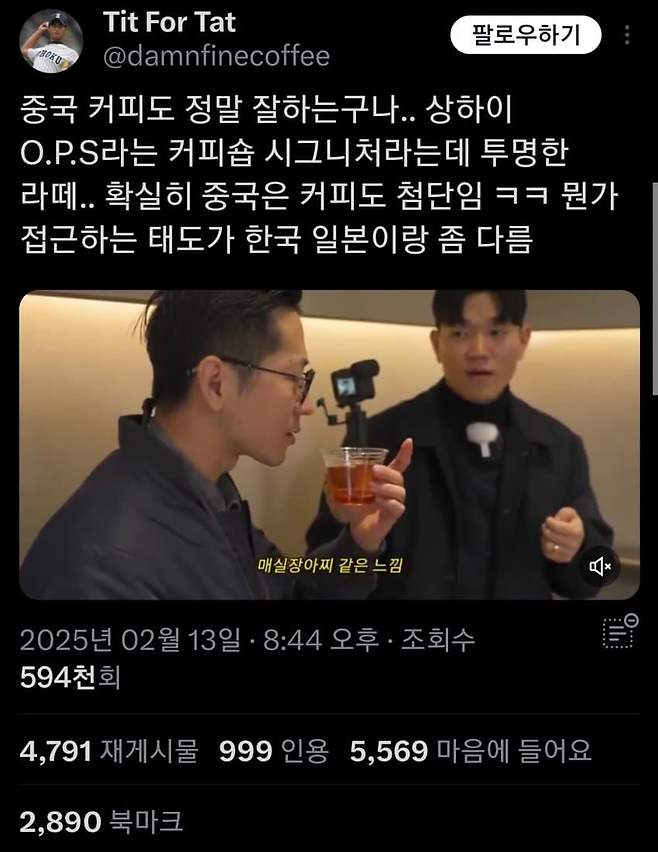Open the three-dot more options menu
This screenshot has height=852, width=658.
point(627,35)
